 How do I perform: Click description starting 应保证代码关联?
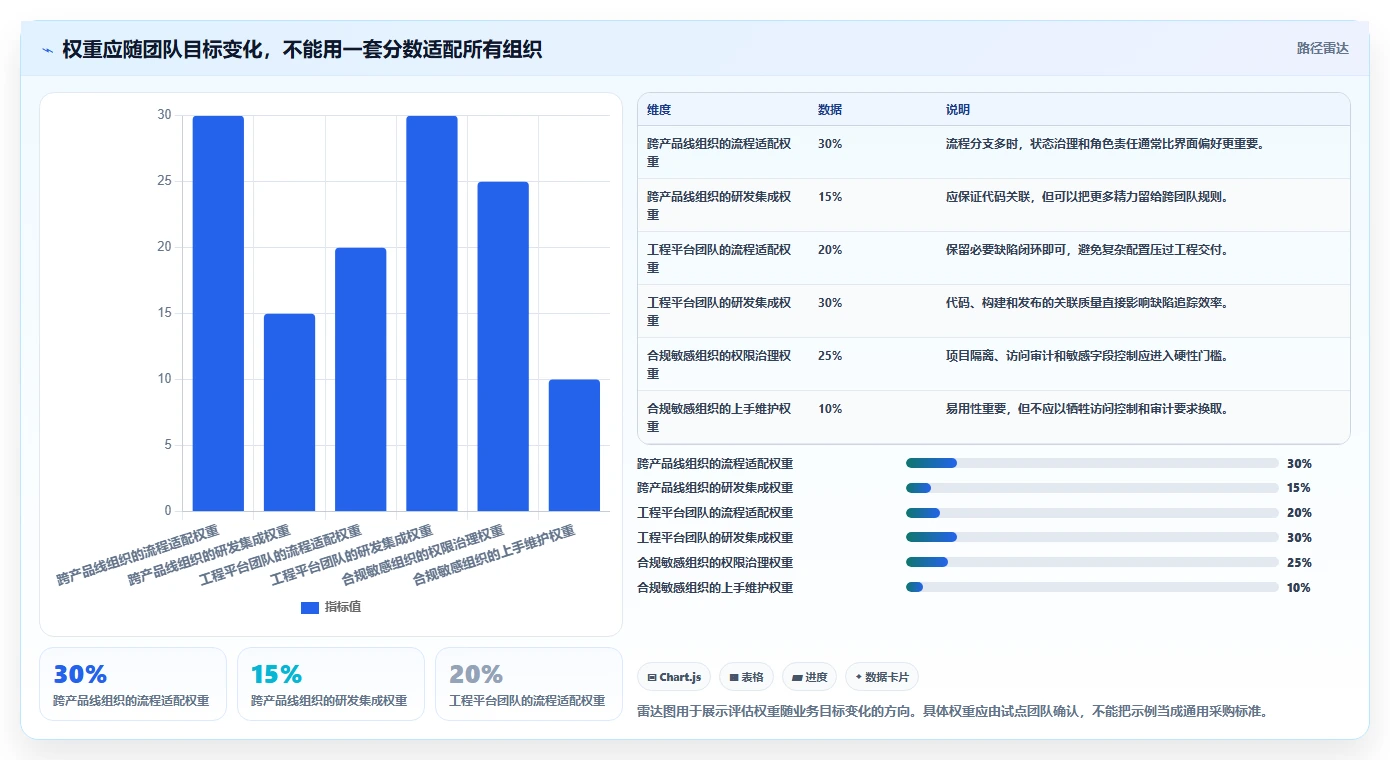click(x=1087, y=197)
